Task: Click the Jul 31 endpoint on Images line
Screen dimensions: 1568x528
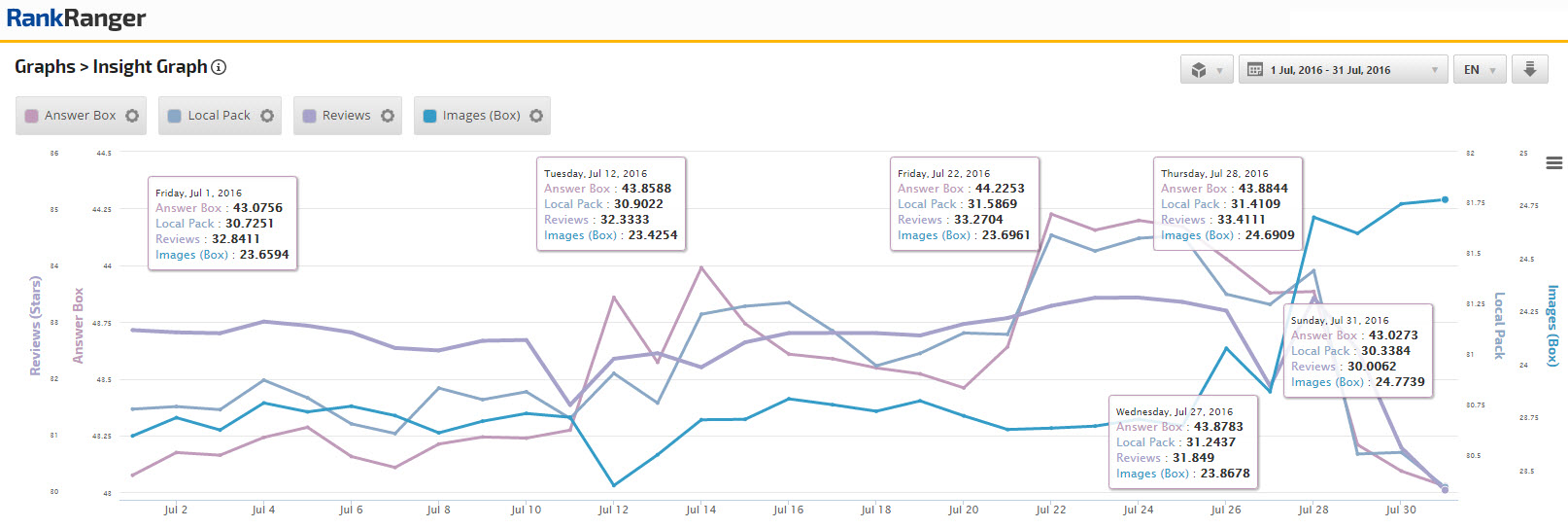Action: [x=1445, y=199]
